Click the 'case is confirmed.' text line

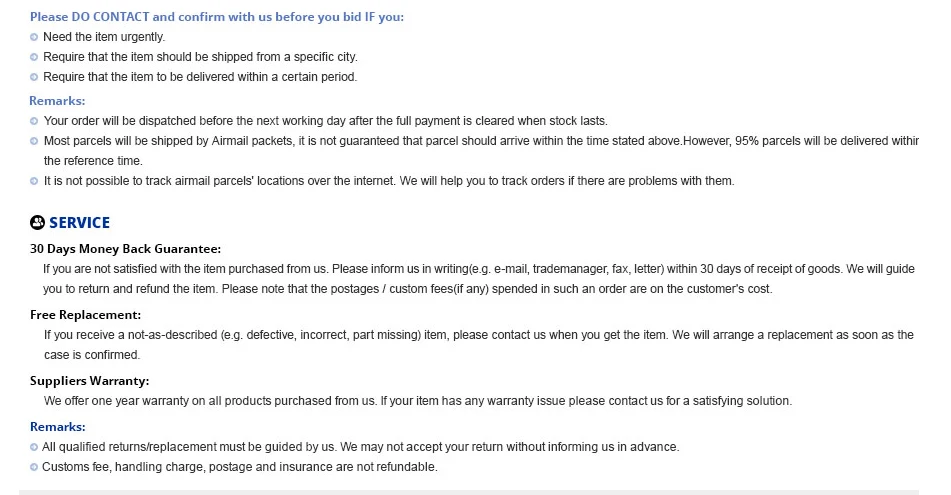92,355
